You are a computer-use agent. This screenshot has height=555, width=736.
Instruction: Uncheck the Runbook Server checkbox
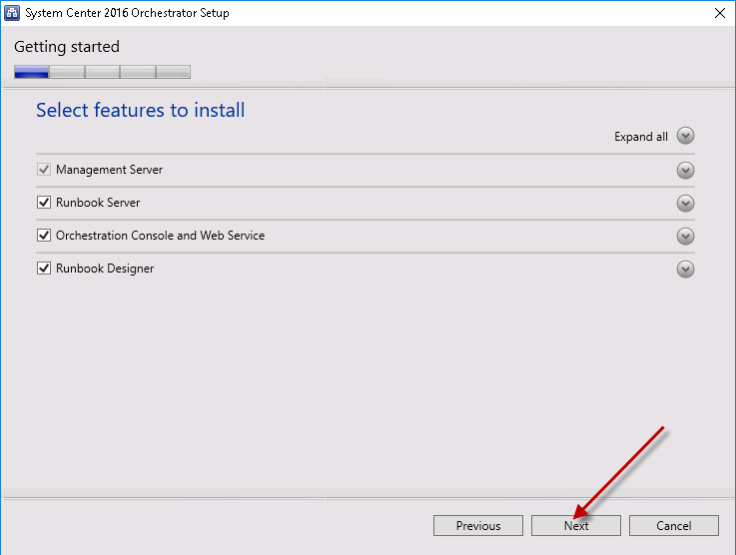(44, 203)
